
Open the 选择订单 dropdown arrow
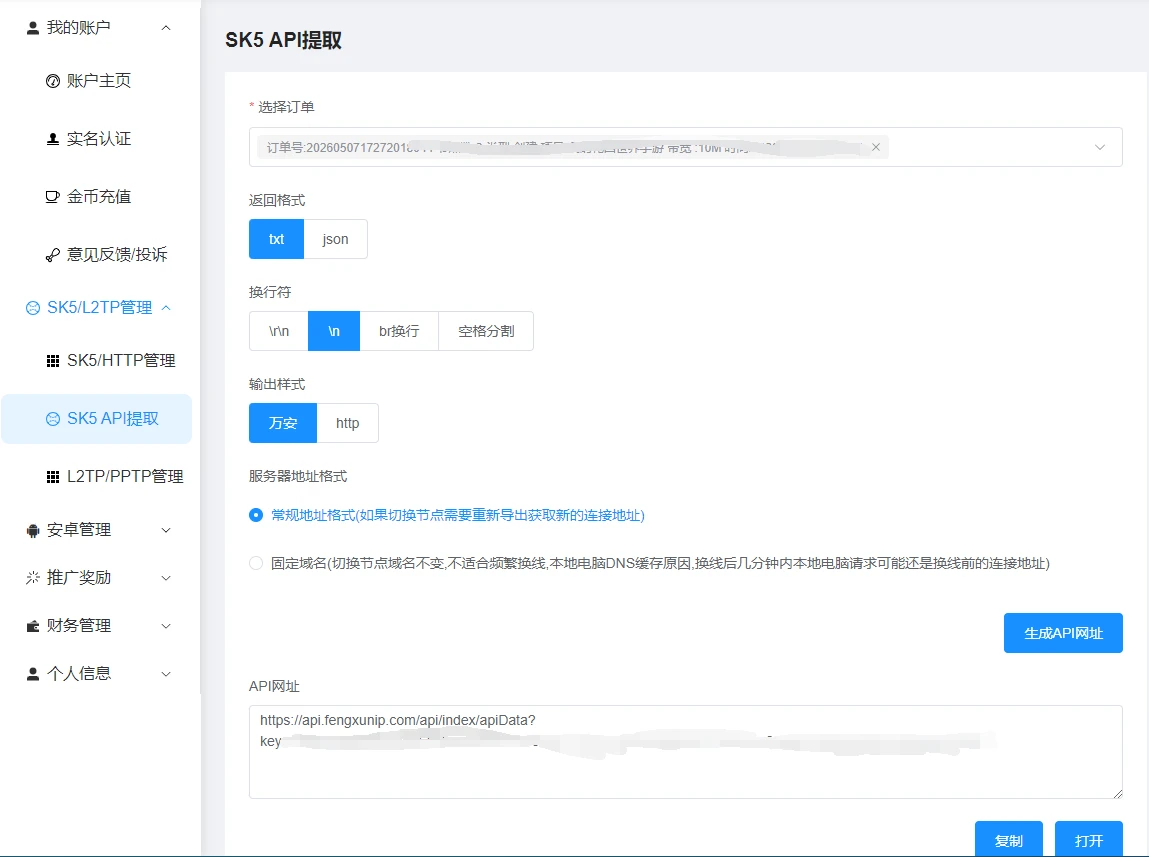(1100, 147)
